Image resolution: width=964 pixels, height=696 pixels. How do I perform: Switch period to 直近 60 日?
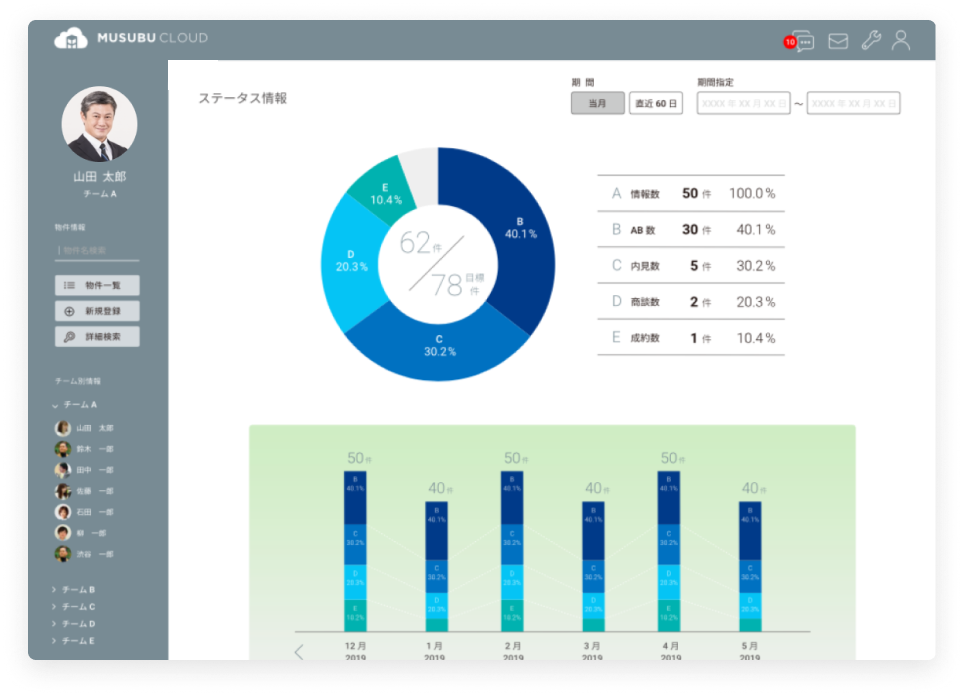656,103
